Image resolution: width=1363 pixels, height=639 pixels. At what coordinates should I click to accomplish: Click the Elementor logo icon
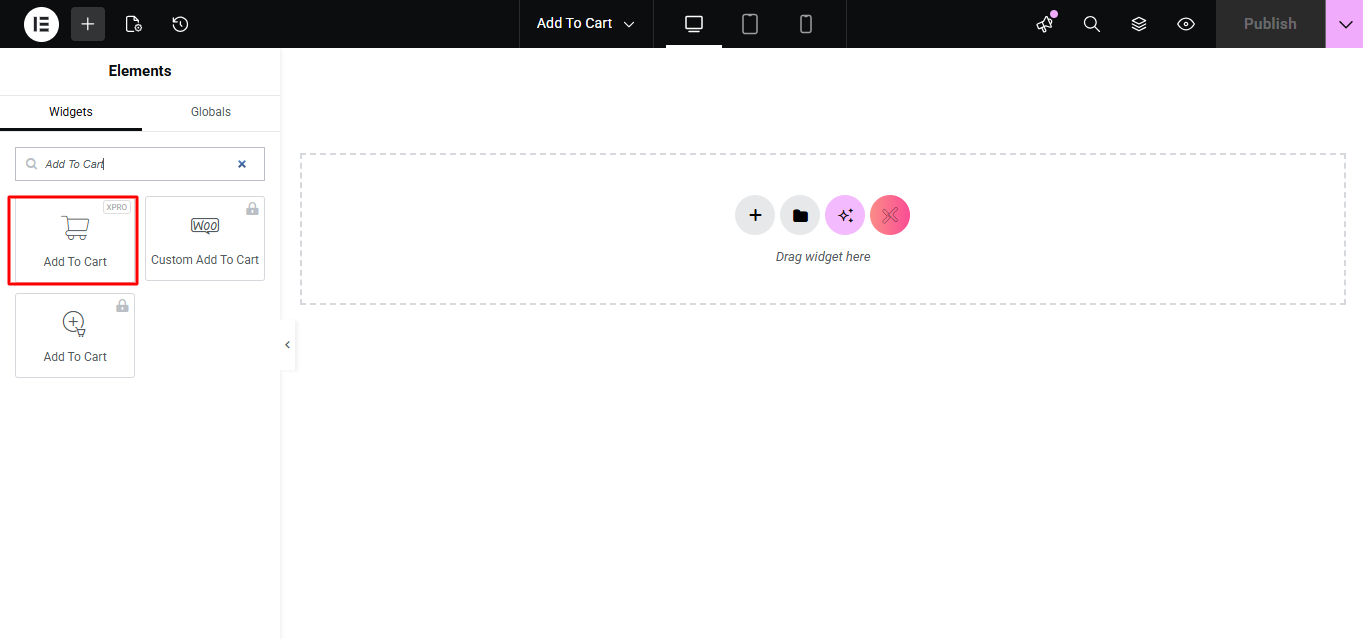(x=41, y=24)
